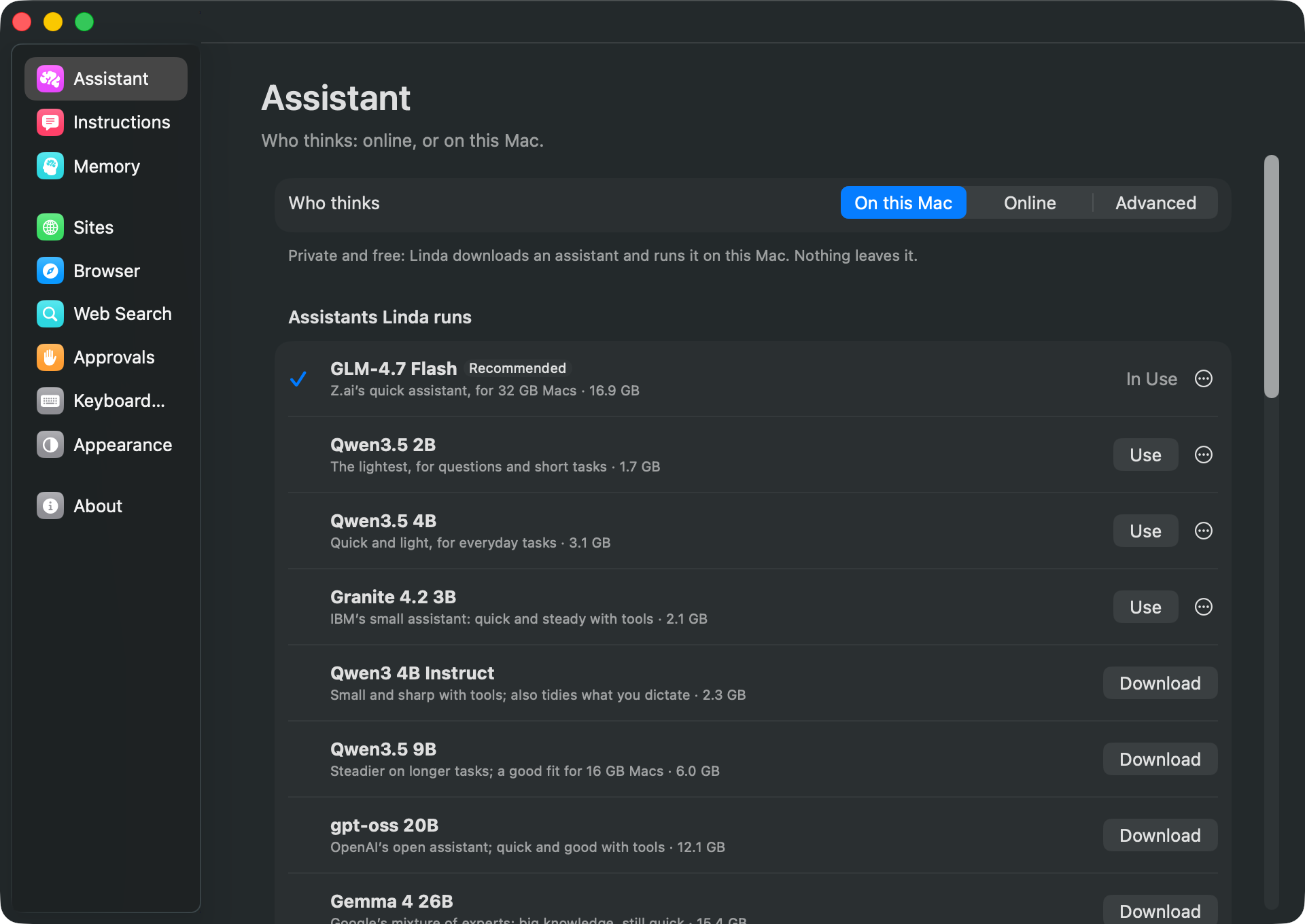1305x924 pixels.
Task: Open more options for Qwen3.5 2B
Action: [1204, 455]
